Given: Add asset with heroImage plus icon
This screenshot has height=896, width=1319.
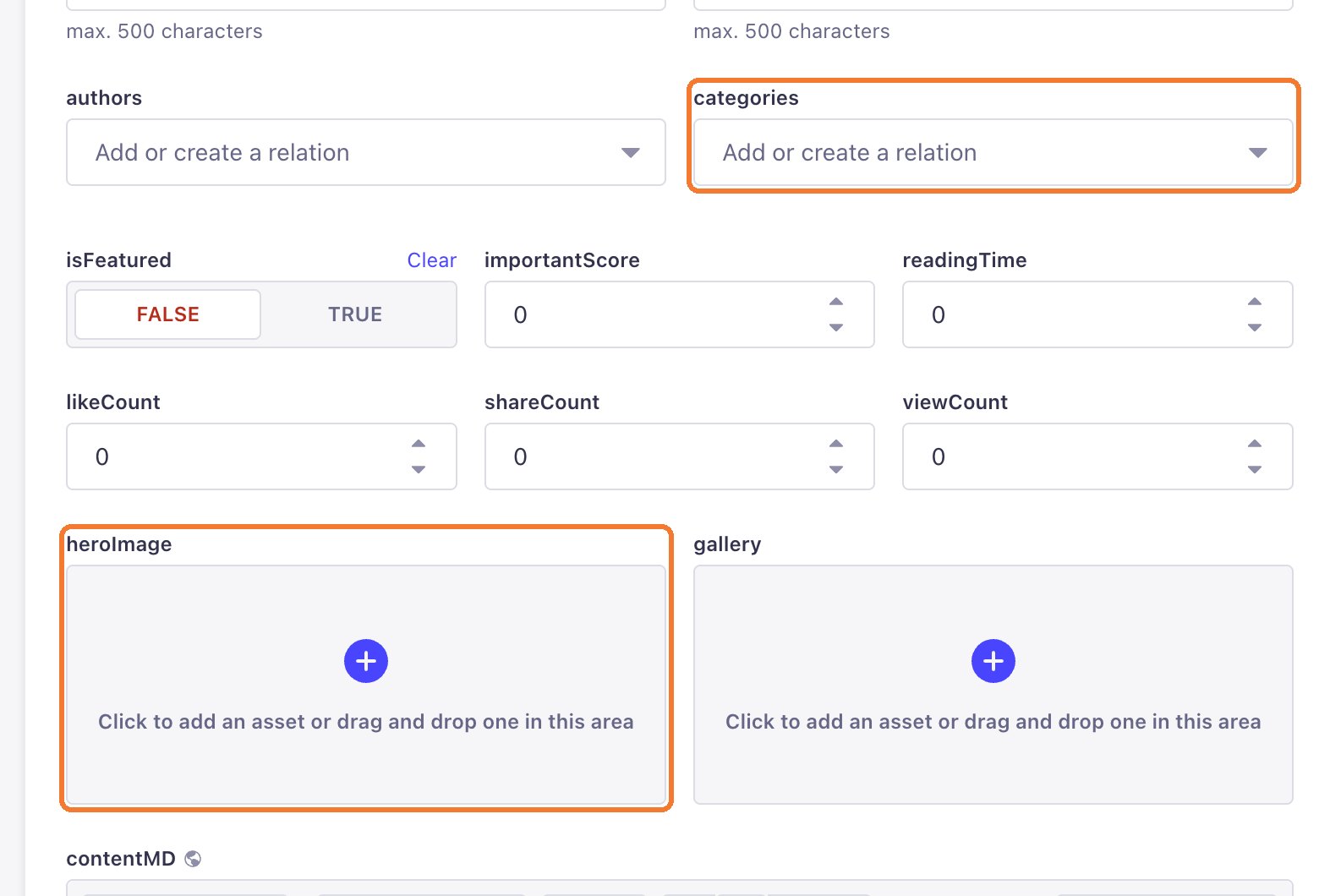Looking at the screenshot, I should coord(366,661).
